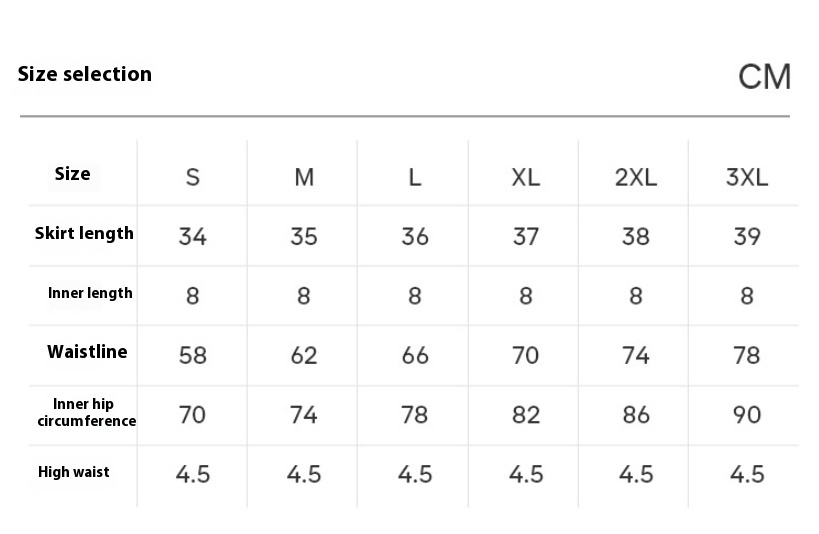This screenshot has height=534, width=819.
Task: Click the 'High waist' row label
Action: [74, 472]
